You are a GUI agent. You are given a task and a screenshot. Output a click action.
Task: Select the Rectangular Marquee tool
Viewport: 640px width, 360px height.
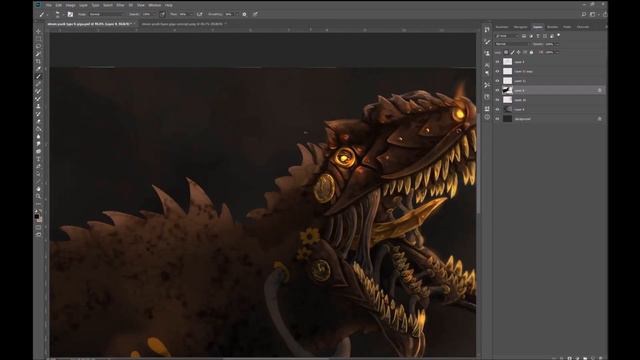point(38,39)
